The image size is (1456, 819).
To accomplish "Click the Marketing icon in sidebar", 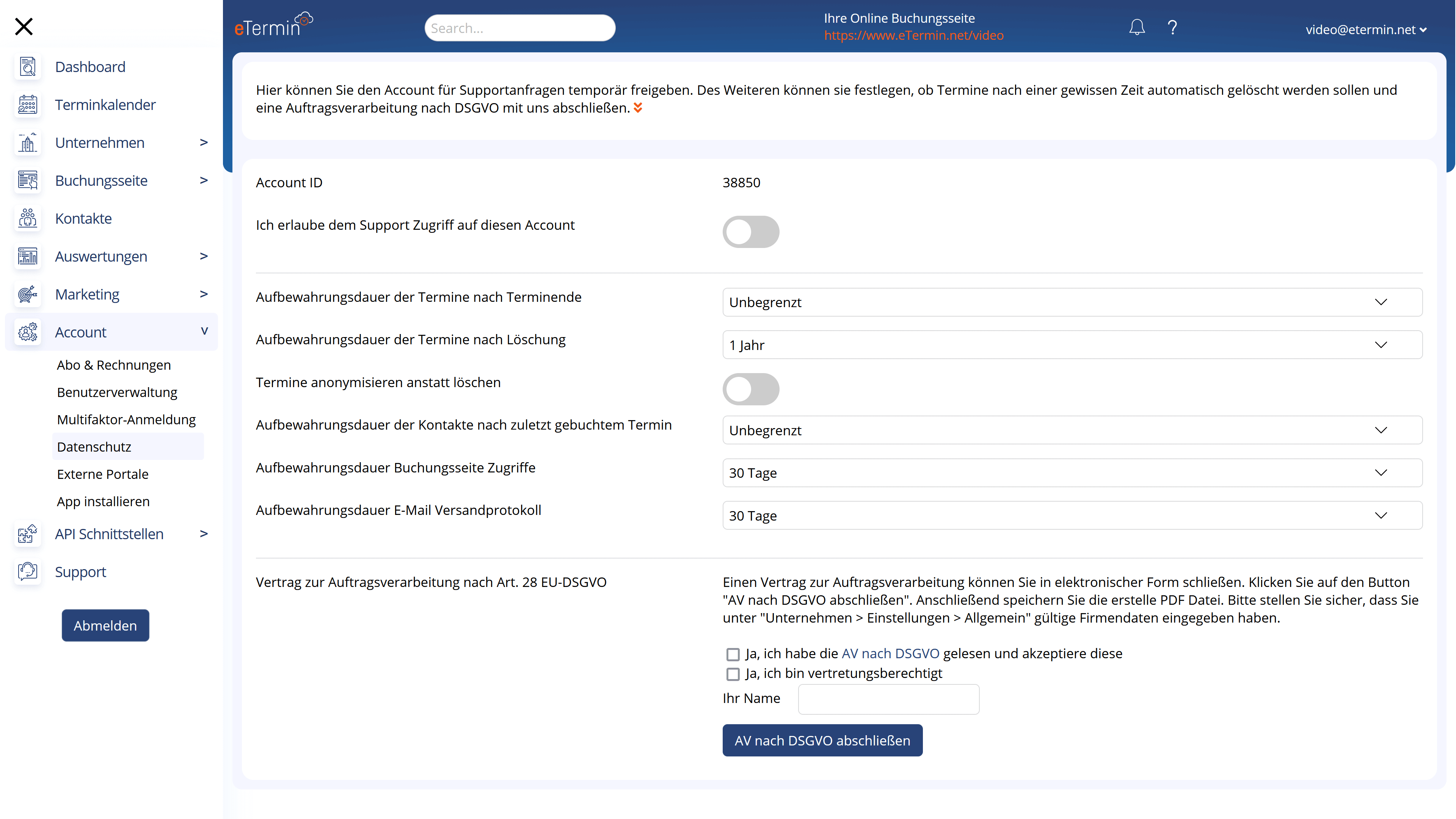I will click(x=27, y=294).
